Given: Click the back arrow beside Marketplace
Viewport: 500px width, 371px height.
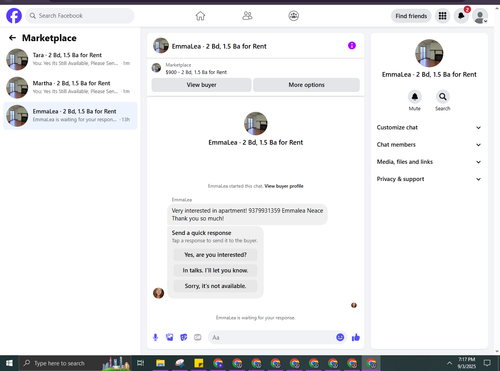Looking at the screenshot, I should 12,38.
